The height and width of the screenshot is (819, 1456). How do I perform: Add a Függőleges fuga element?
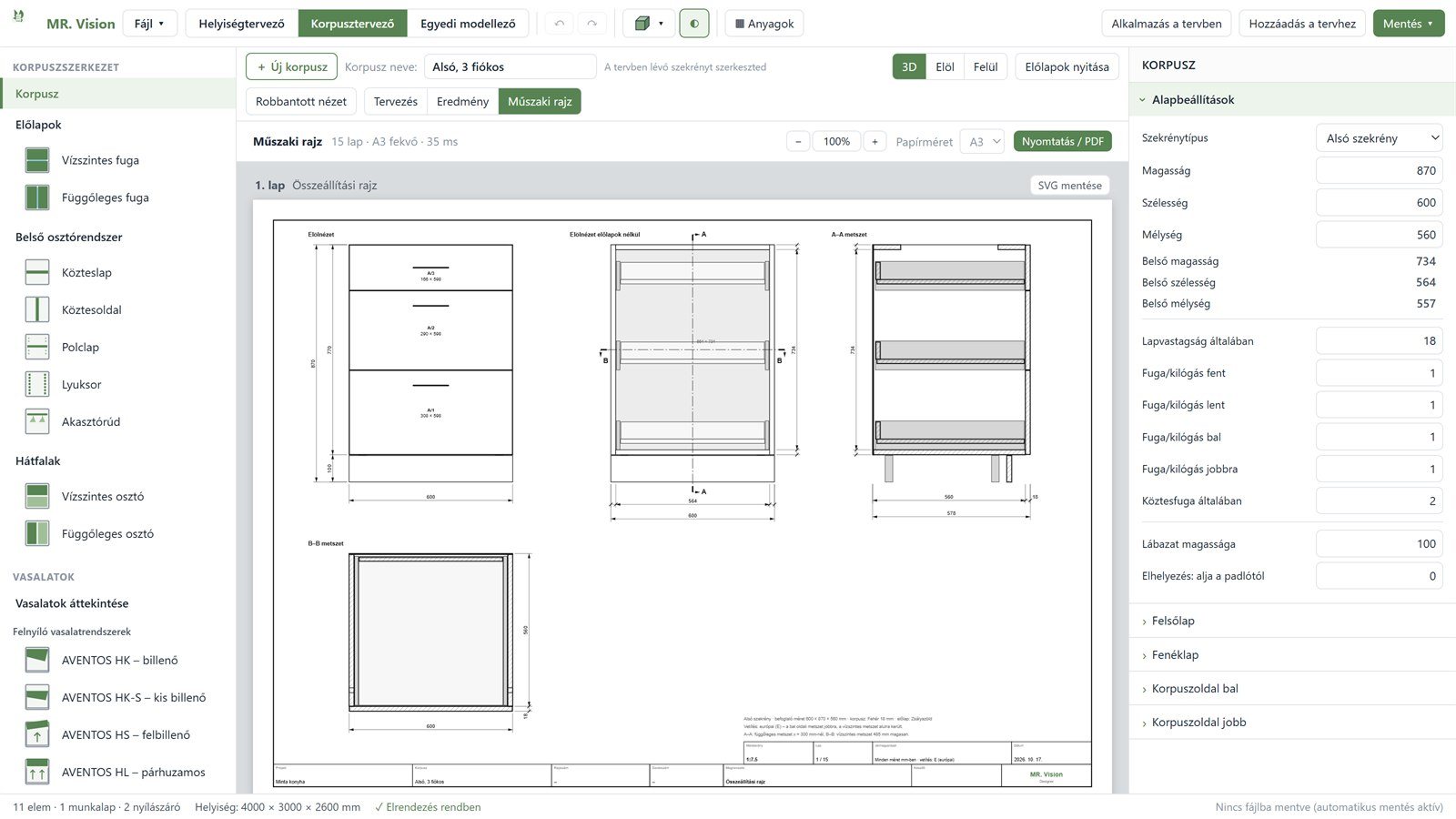(118, 197)
